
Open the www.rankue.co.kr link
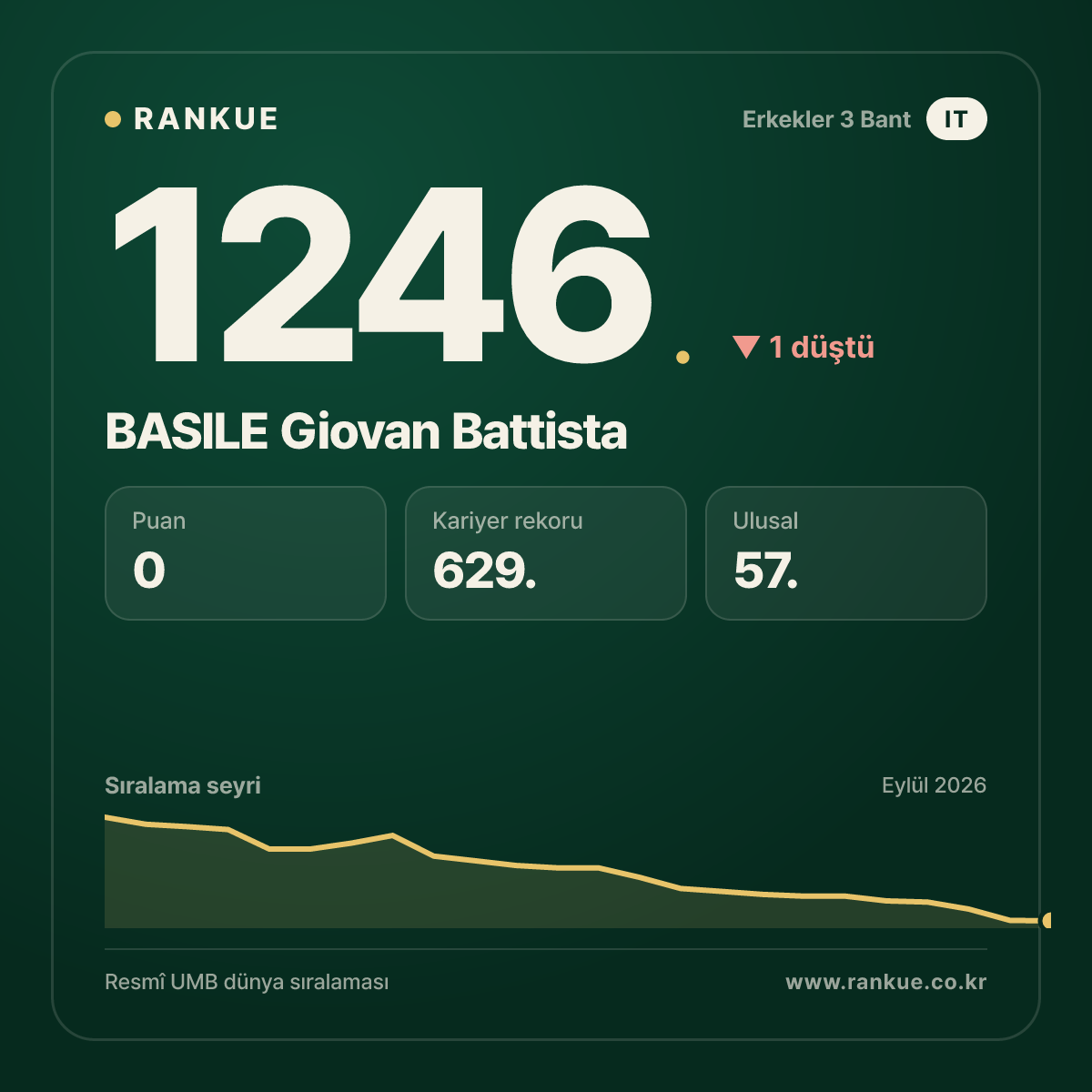click(886, 983)
